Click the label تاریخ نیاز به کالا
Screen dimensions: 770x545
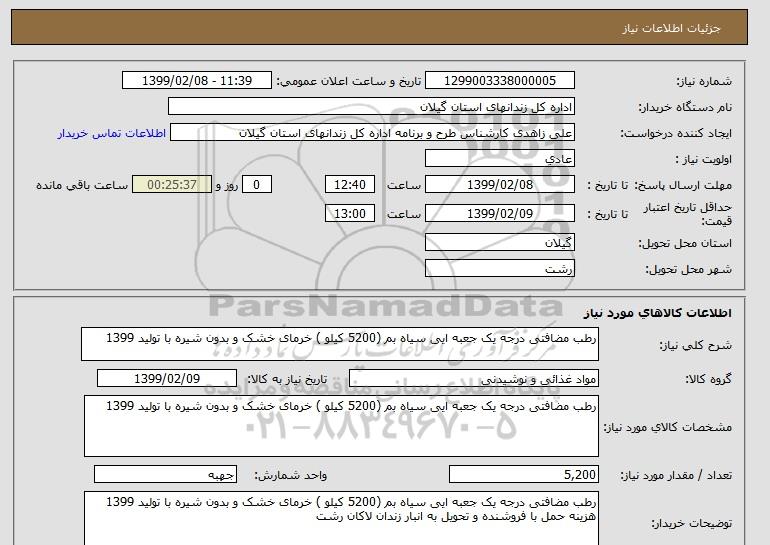pyautogui.click(x=287, y=379)
